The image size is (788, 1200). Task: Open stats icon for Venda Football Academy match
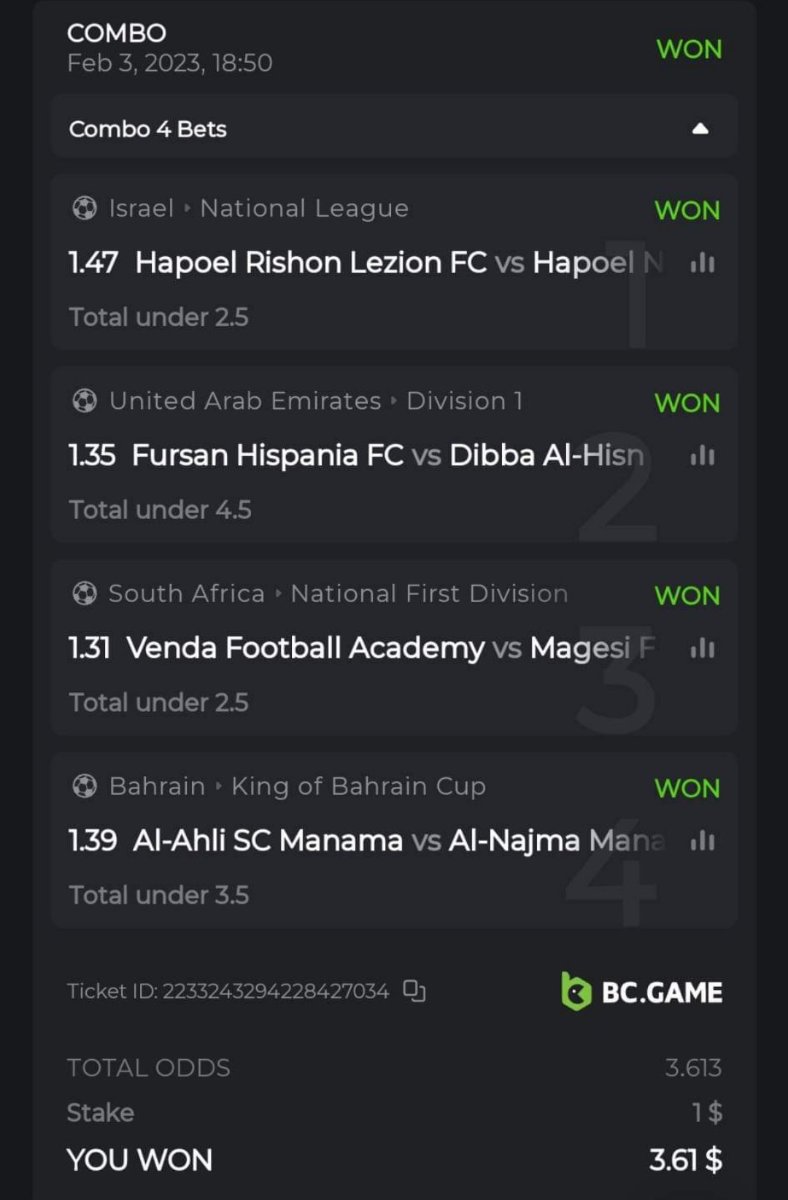(703, 649)
